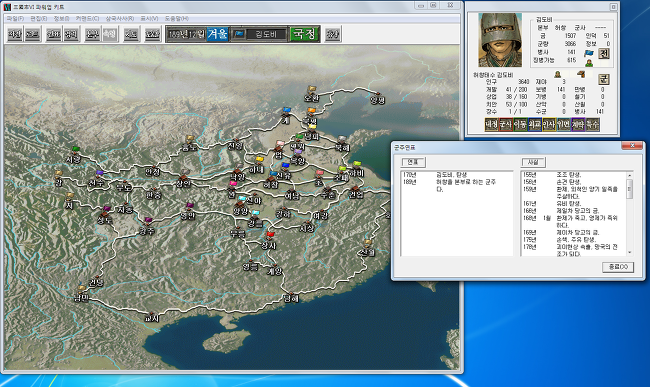Select the purple-bordered 계략 command icon
Viewport: 650px width, 387px height.
[578, 124]
